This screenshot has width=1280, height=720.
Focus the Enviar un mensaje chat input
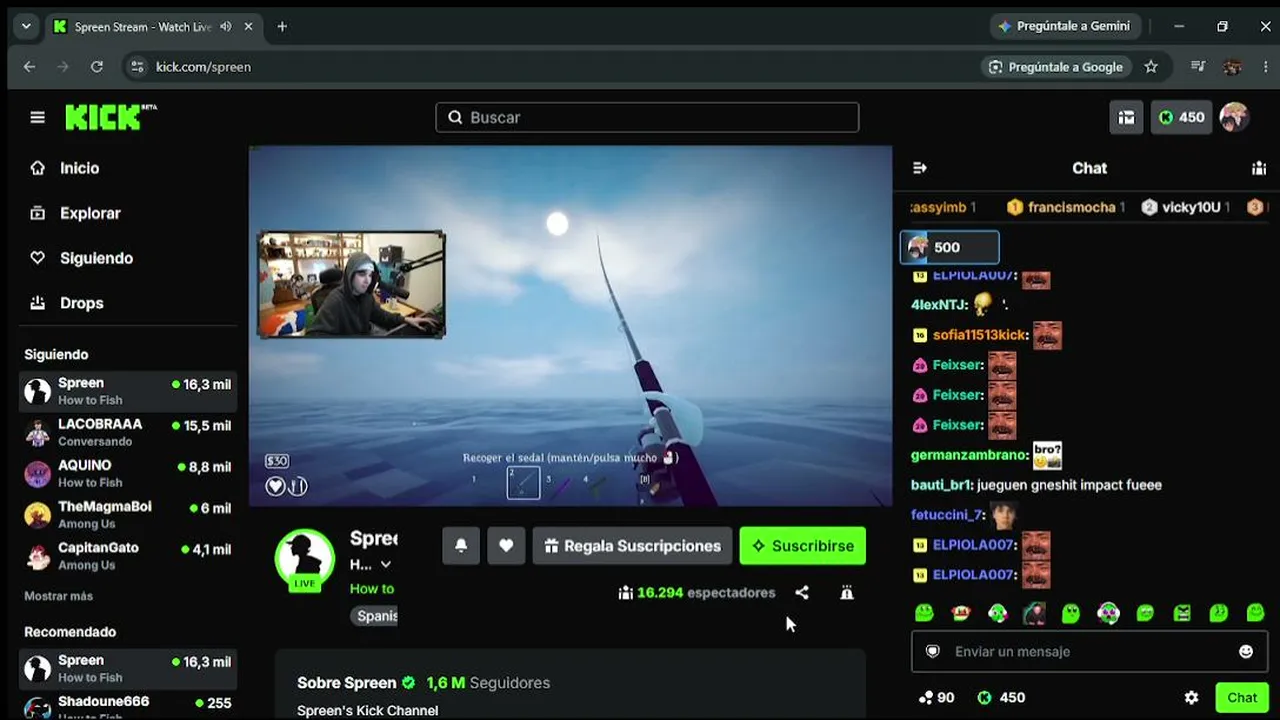click(1090, 652)
